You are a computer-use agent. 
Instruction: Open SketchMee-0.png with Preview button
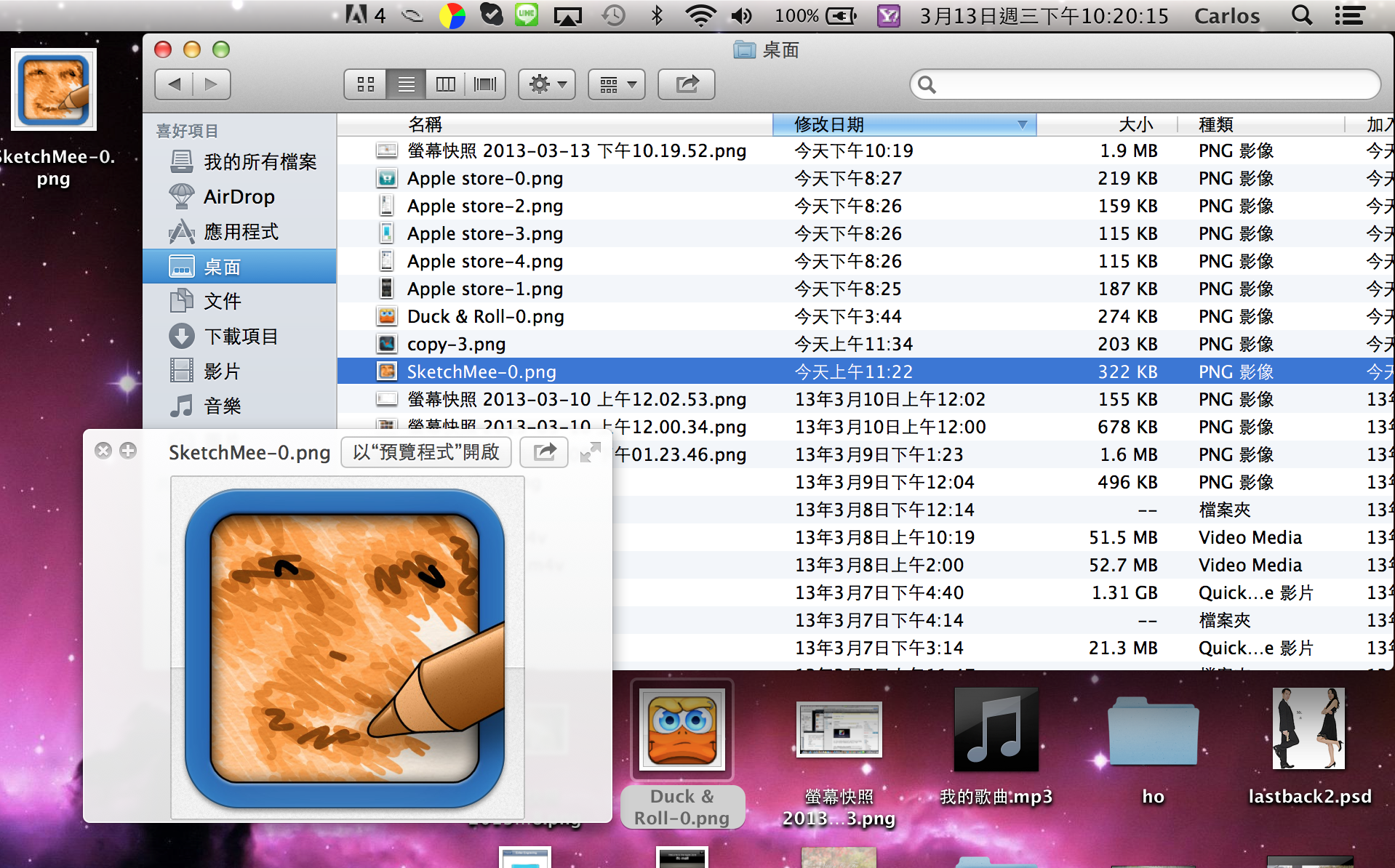[x=426, y=452]
